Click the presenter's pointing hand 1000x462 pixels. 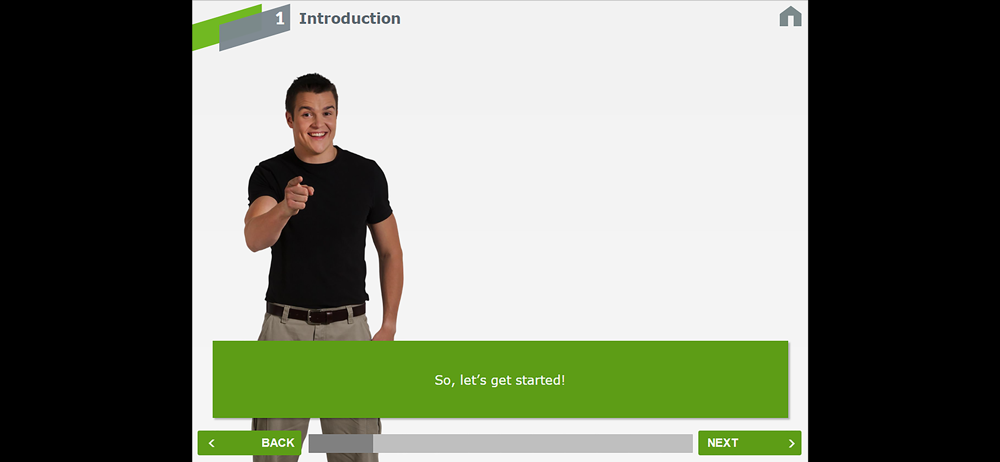tap(297, 195)
